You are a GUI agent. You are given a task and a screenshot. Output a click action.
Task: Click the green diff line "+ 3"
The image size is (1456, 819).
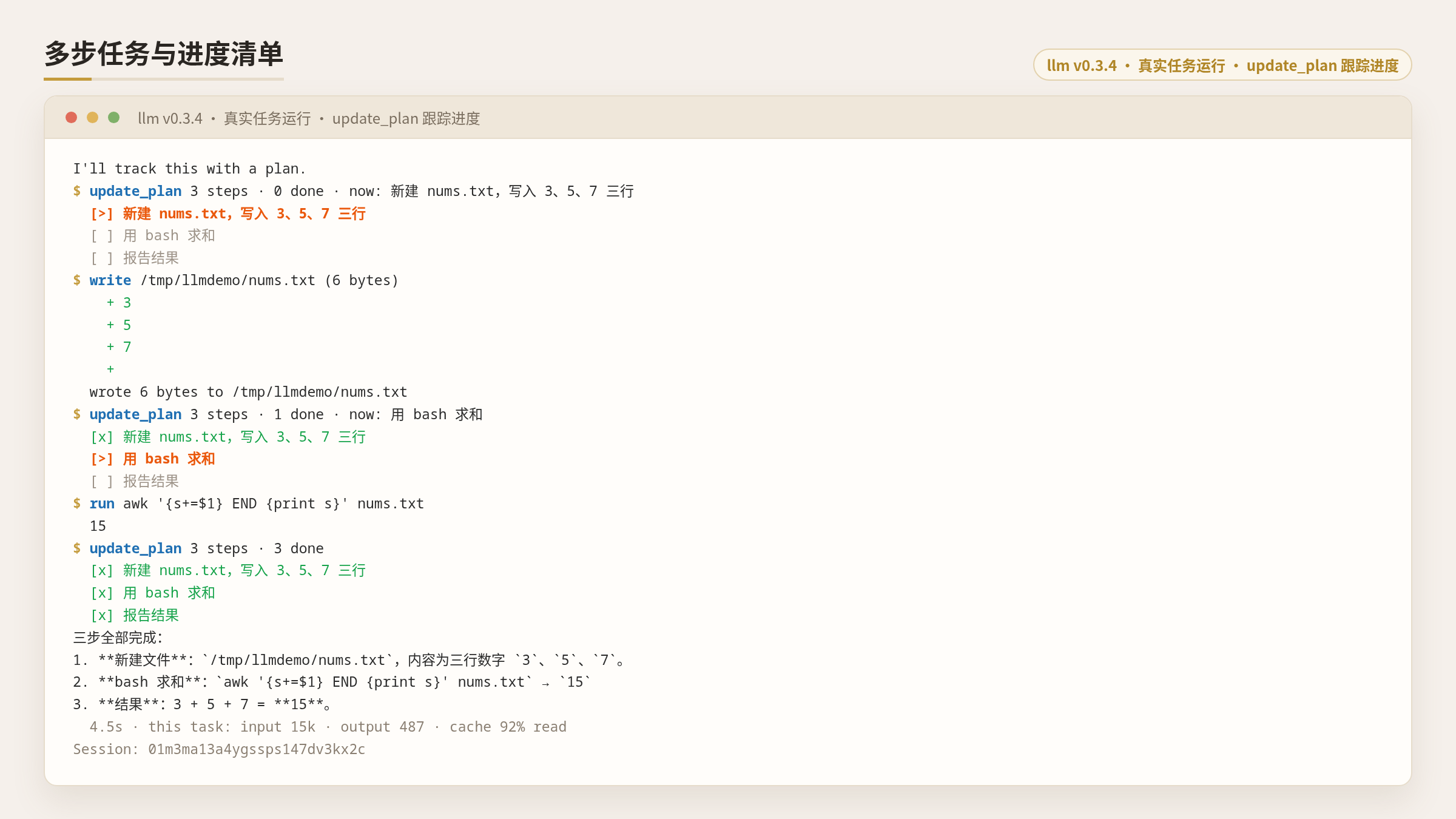119,303
